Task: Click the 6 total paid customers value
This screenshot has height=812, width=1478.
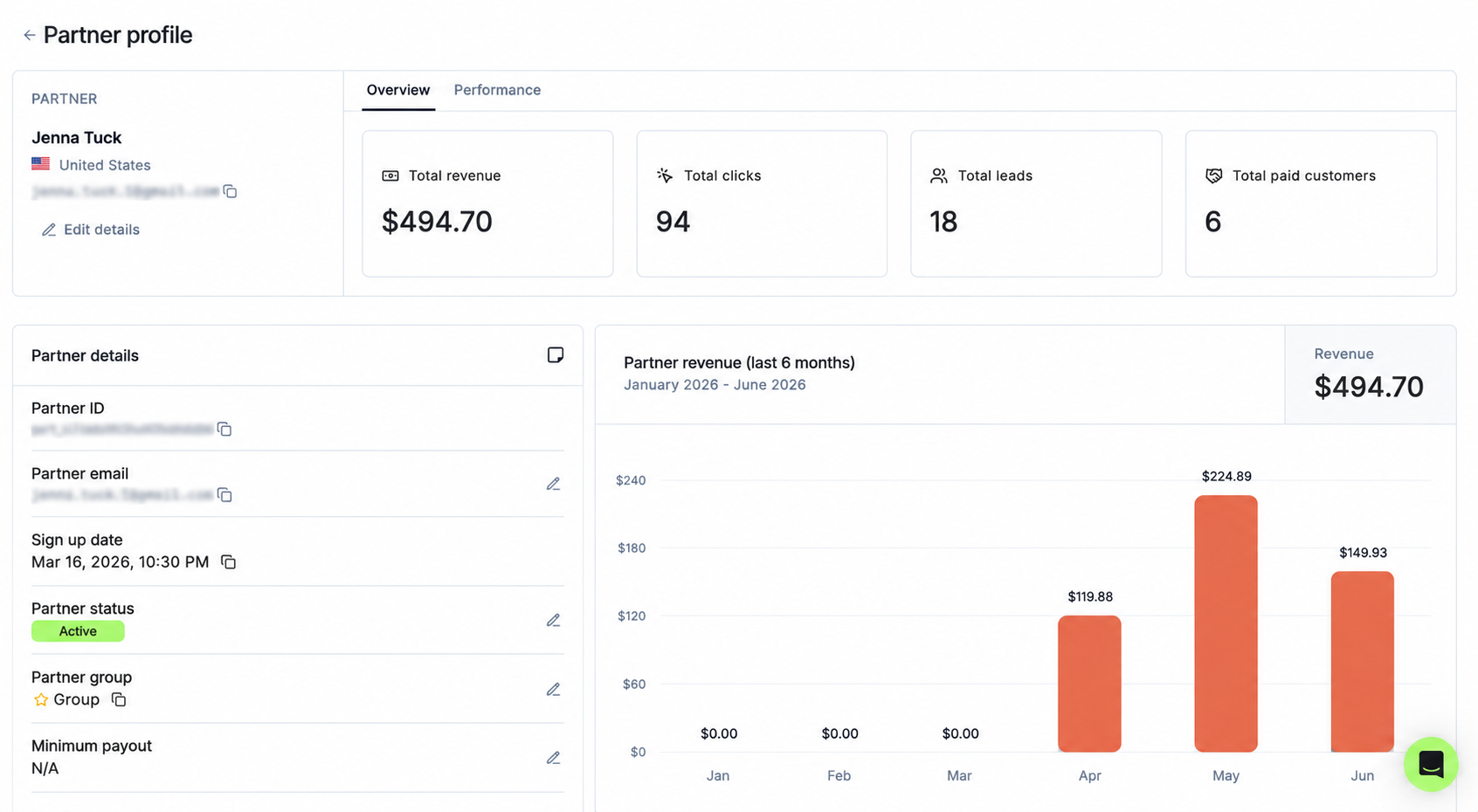Action: (x=1212, y=222)
